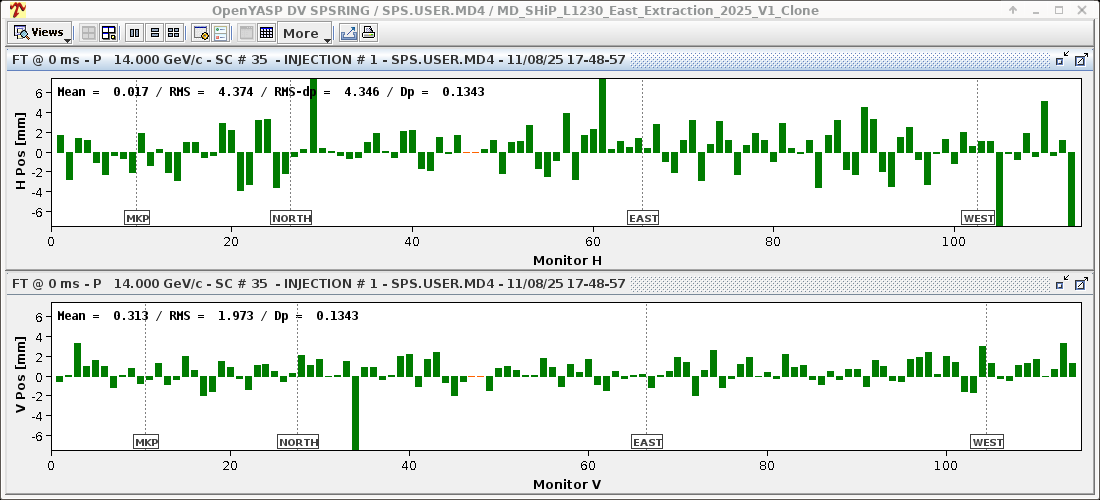Click the export chart icon
1100x500 pixels.
(x=348, y=33)
